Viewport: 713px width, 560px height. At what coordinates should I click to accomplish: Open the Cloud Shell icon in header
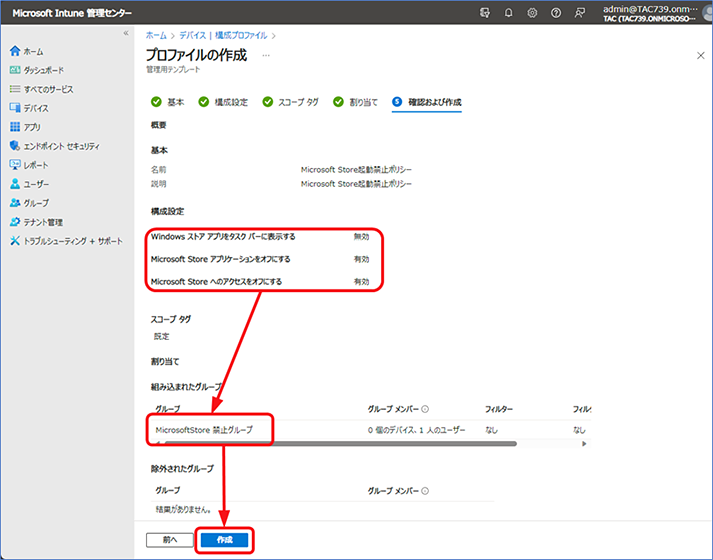tap(485, 13)
